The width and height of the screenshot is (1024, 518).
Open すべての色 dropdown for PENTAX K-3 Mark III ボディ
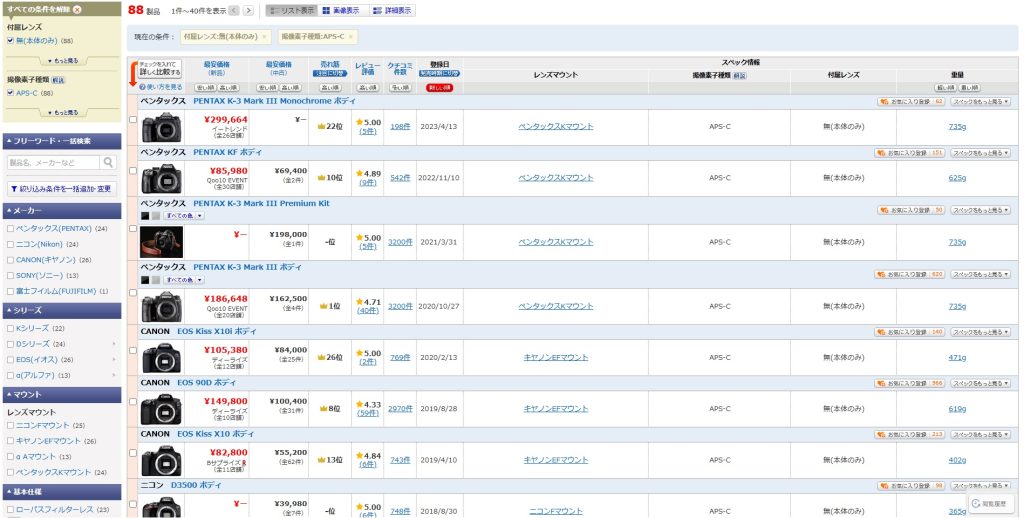183,280
